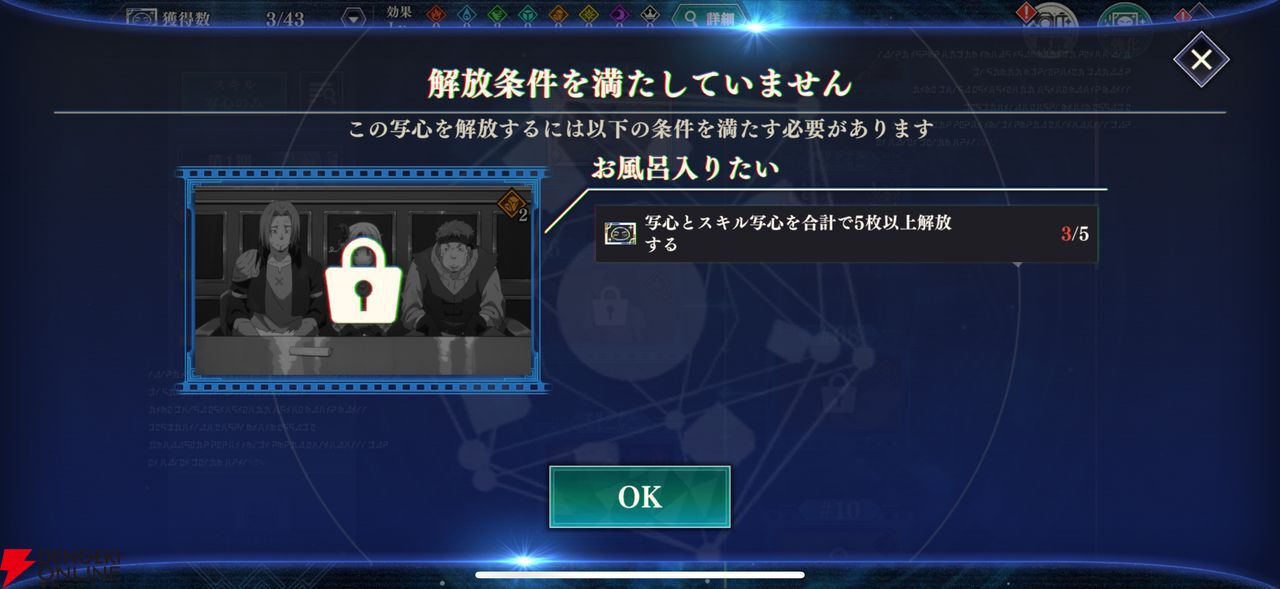Click the orange rarity badge on card
1280x589 pixels.
tap(510, 204)
